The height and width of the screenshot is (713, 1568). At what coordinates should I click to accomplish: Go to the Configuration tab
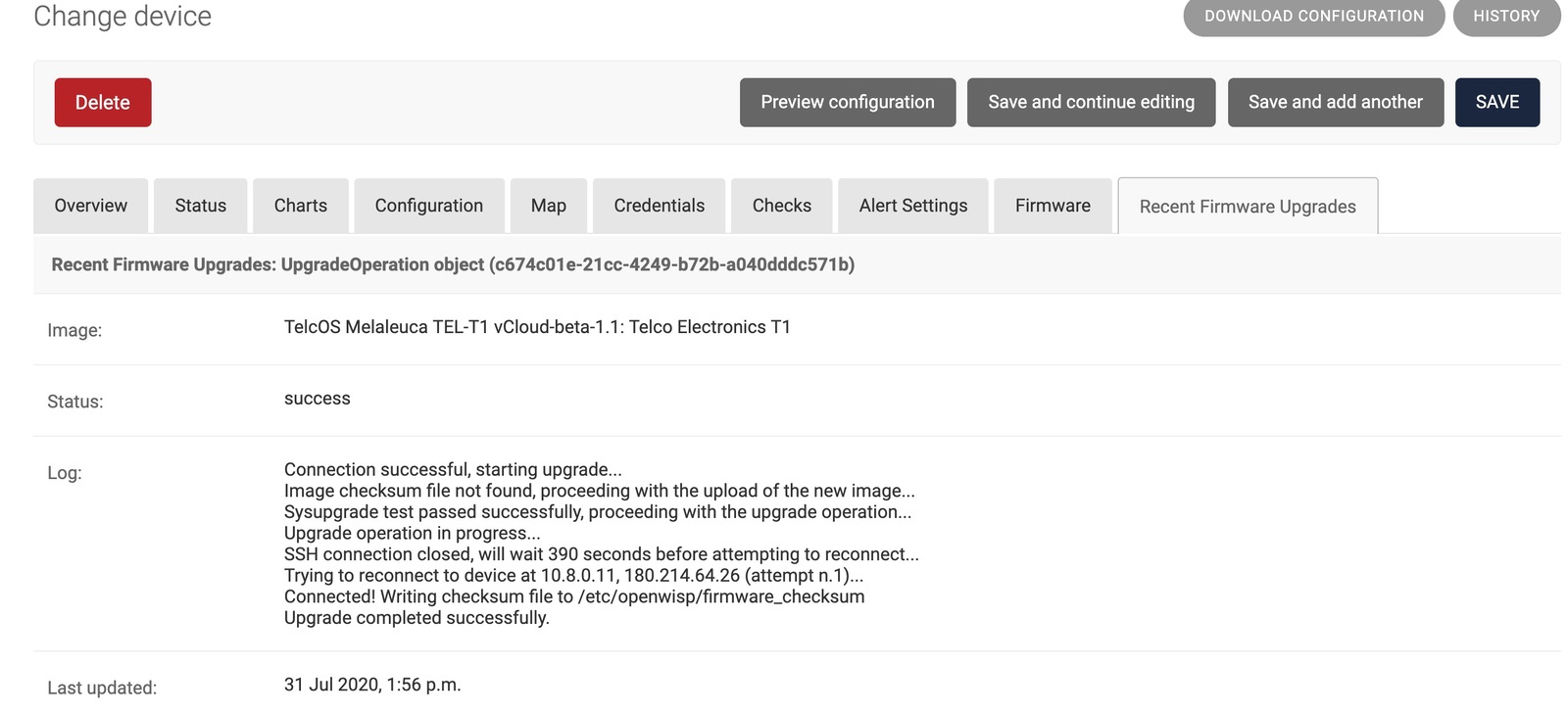(x=429, y=206)
